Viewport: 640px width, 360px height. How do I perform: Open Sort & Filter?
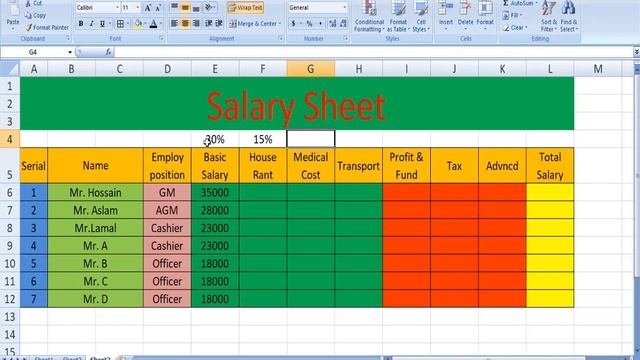tap(549, 16)
